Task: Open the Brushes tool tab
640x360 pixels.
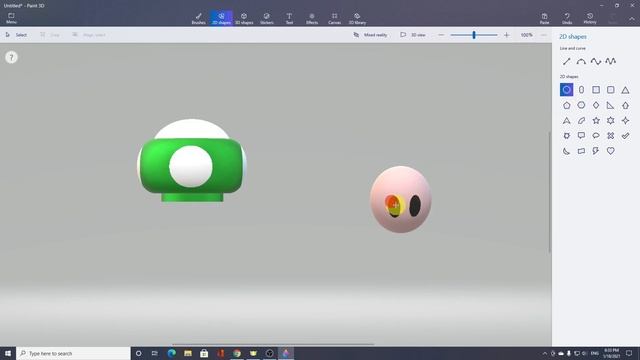Action: pos(198,18)
